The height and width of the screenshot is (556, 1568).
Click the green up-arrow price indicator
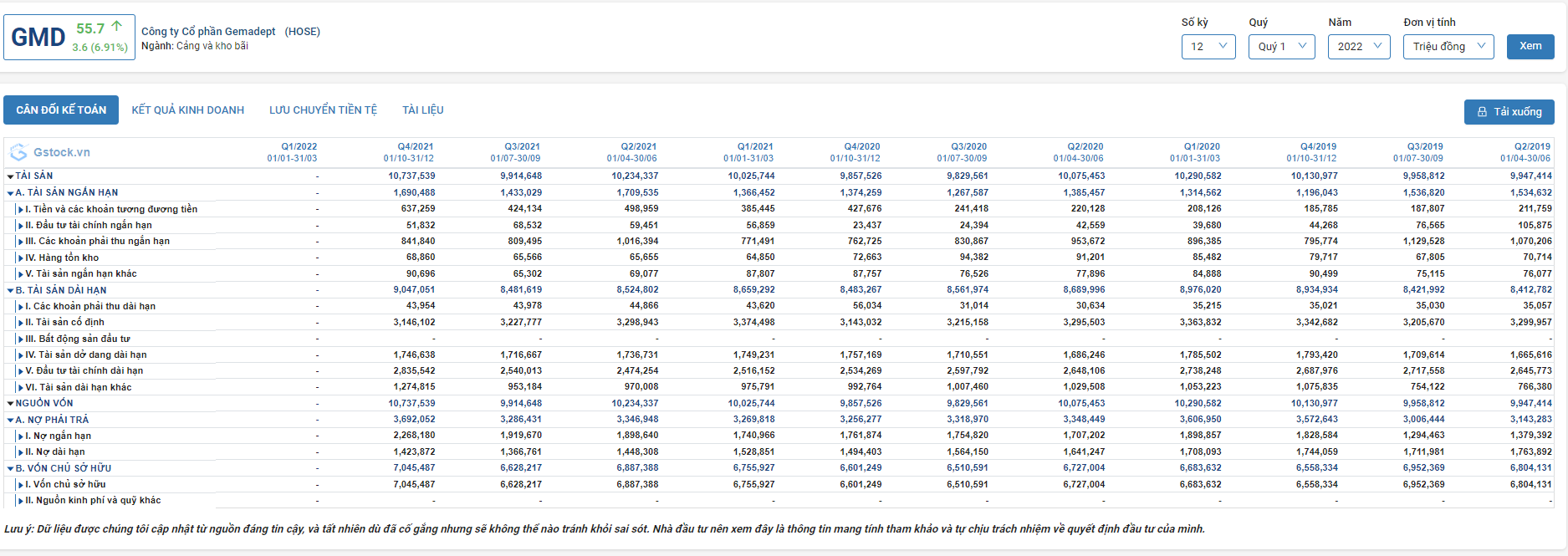click(x=117, y=27)
